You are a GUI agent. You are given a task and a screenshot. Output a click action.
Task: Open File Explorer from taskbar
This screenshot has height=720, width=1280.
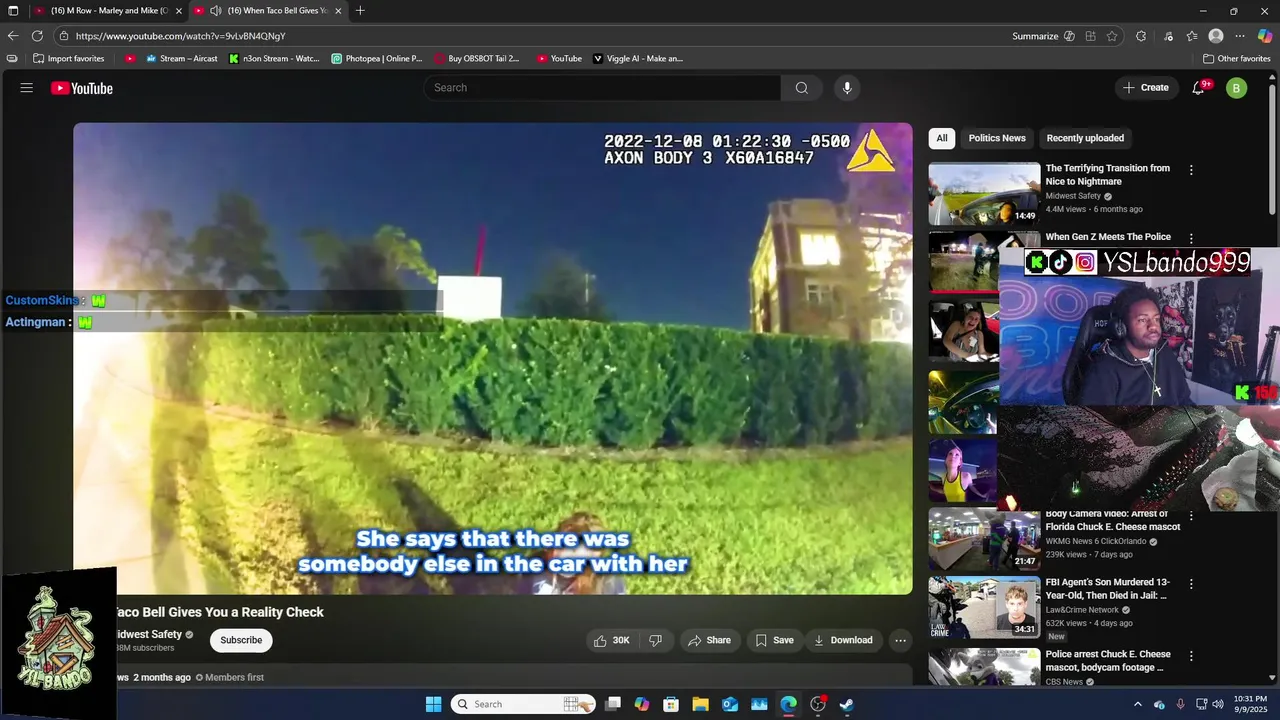coord(700,704)
